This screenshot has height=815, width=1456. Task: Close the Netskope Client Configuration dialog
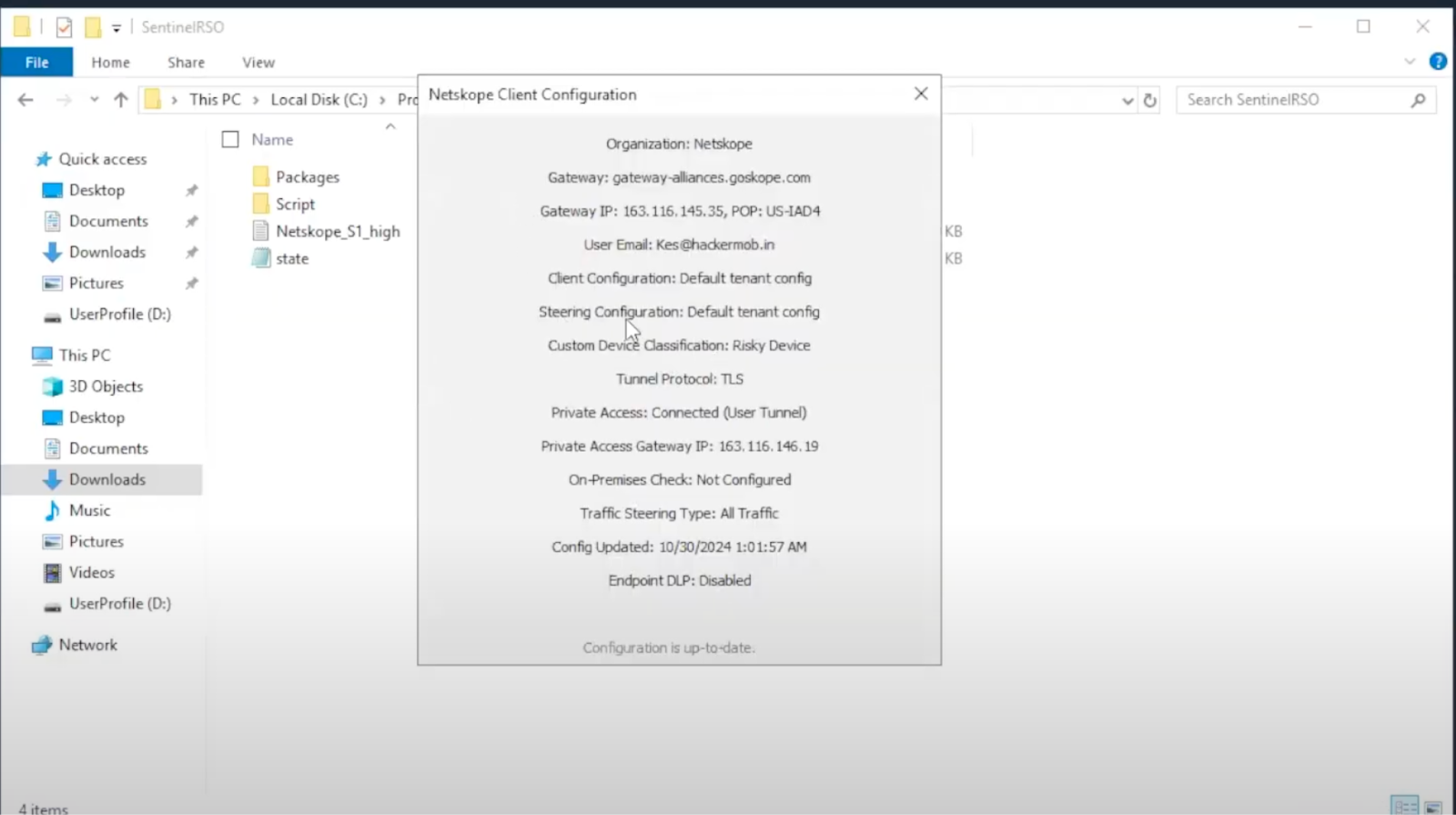click(x=921, y=94)
